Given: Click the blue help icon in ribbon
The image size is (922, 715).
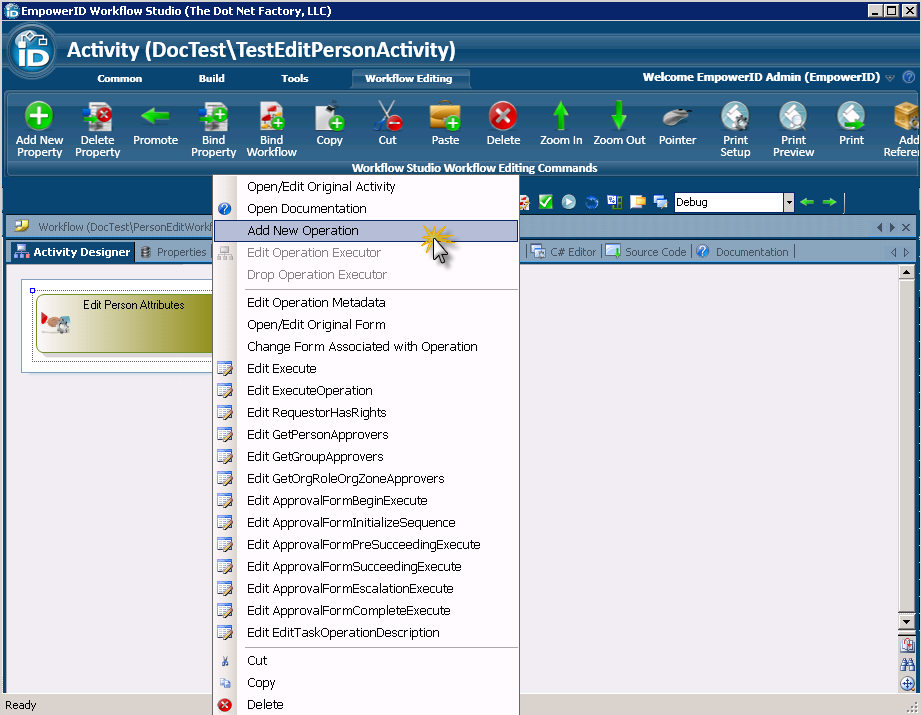Looking at the screenshot, I should click(x=908, y=78).
